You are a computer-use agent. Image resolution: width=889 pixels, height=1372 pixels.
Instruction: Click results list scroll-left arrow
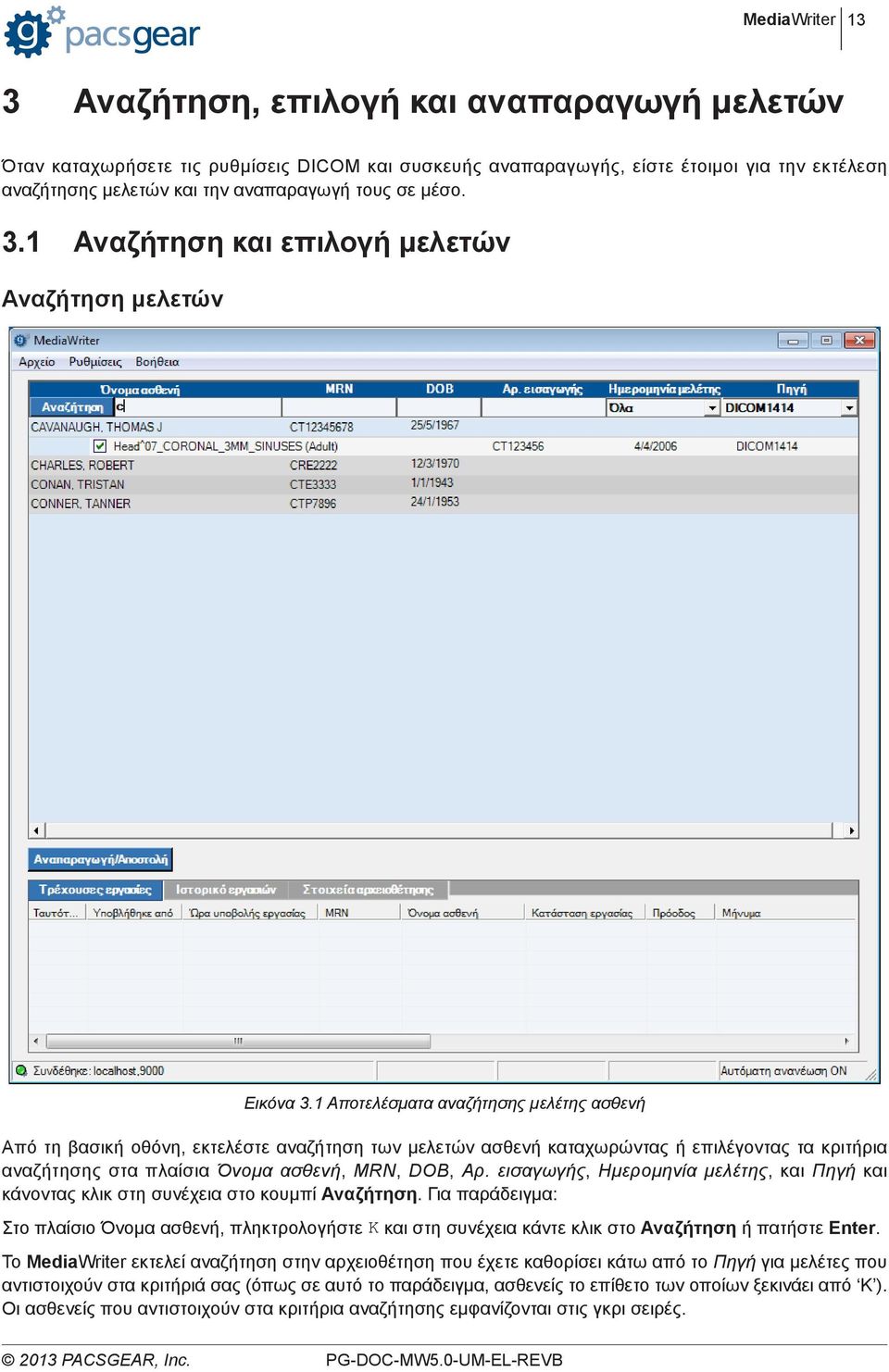(36, 830)
